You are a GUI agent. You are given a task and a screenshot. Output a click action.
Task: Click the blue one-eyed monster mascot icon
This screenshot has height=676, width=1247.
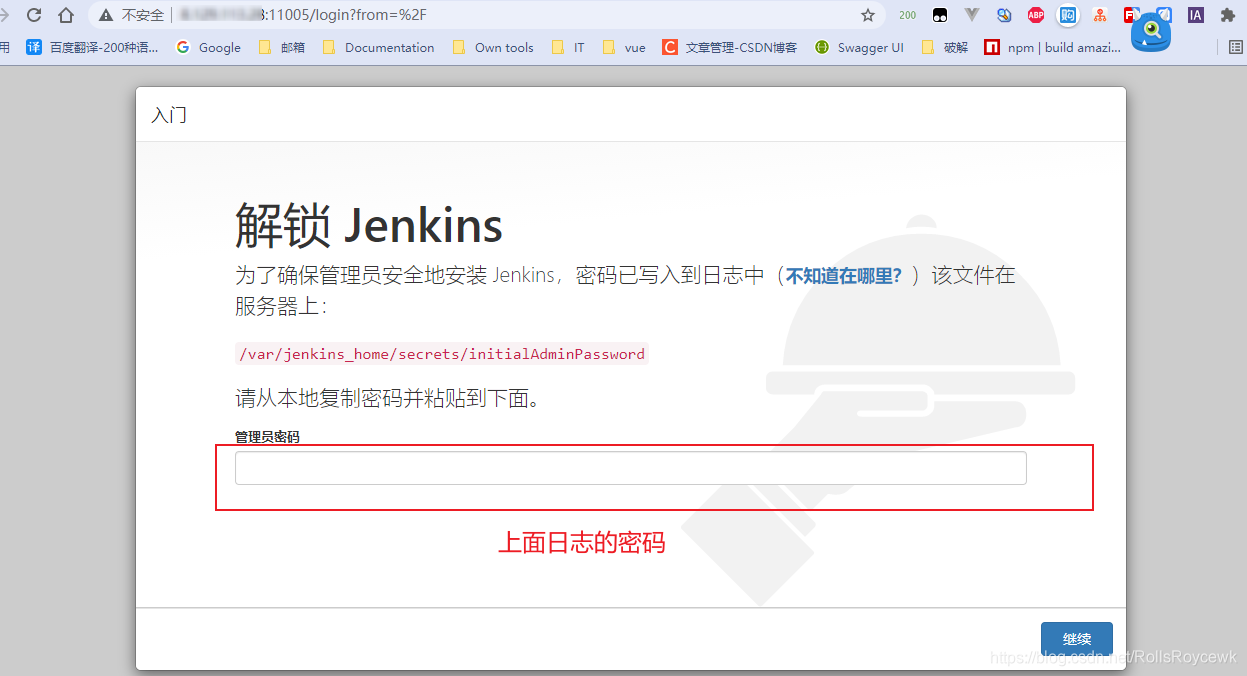(x=1151, y=33)
